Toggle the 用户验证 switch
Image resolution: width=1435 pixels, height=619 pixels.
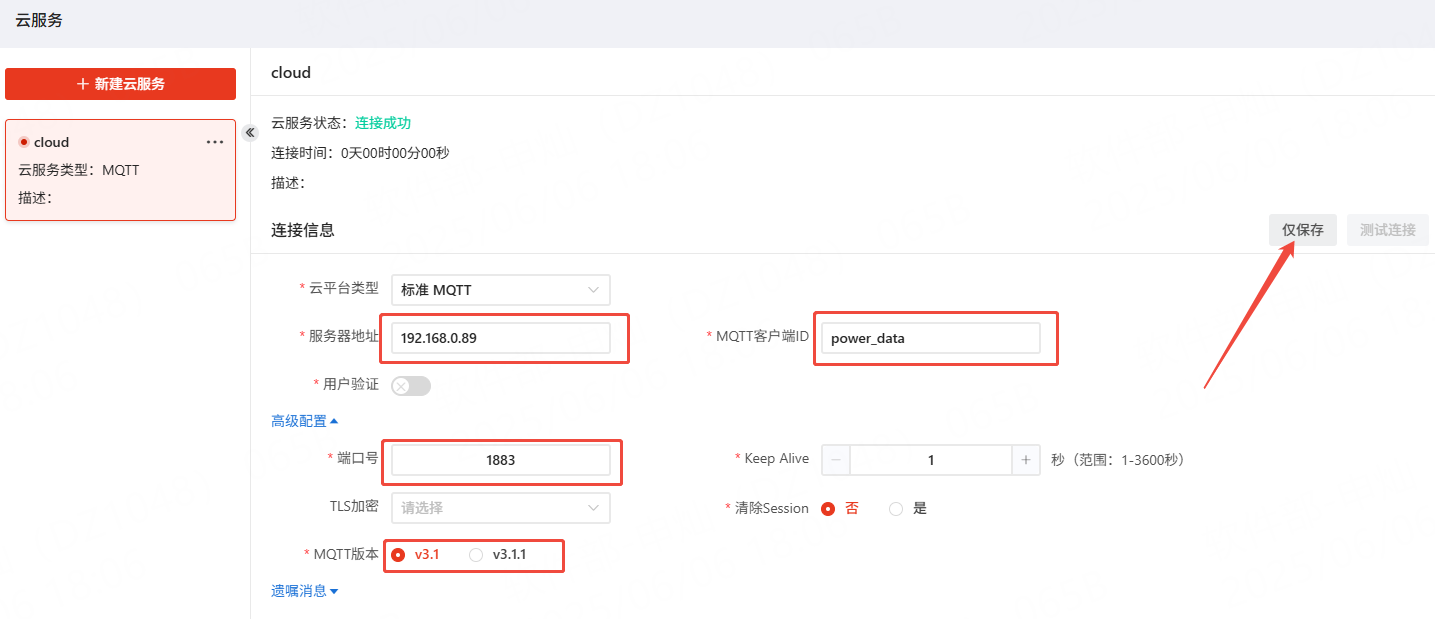click(410, 386)
